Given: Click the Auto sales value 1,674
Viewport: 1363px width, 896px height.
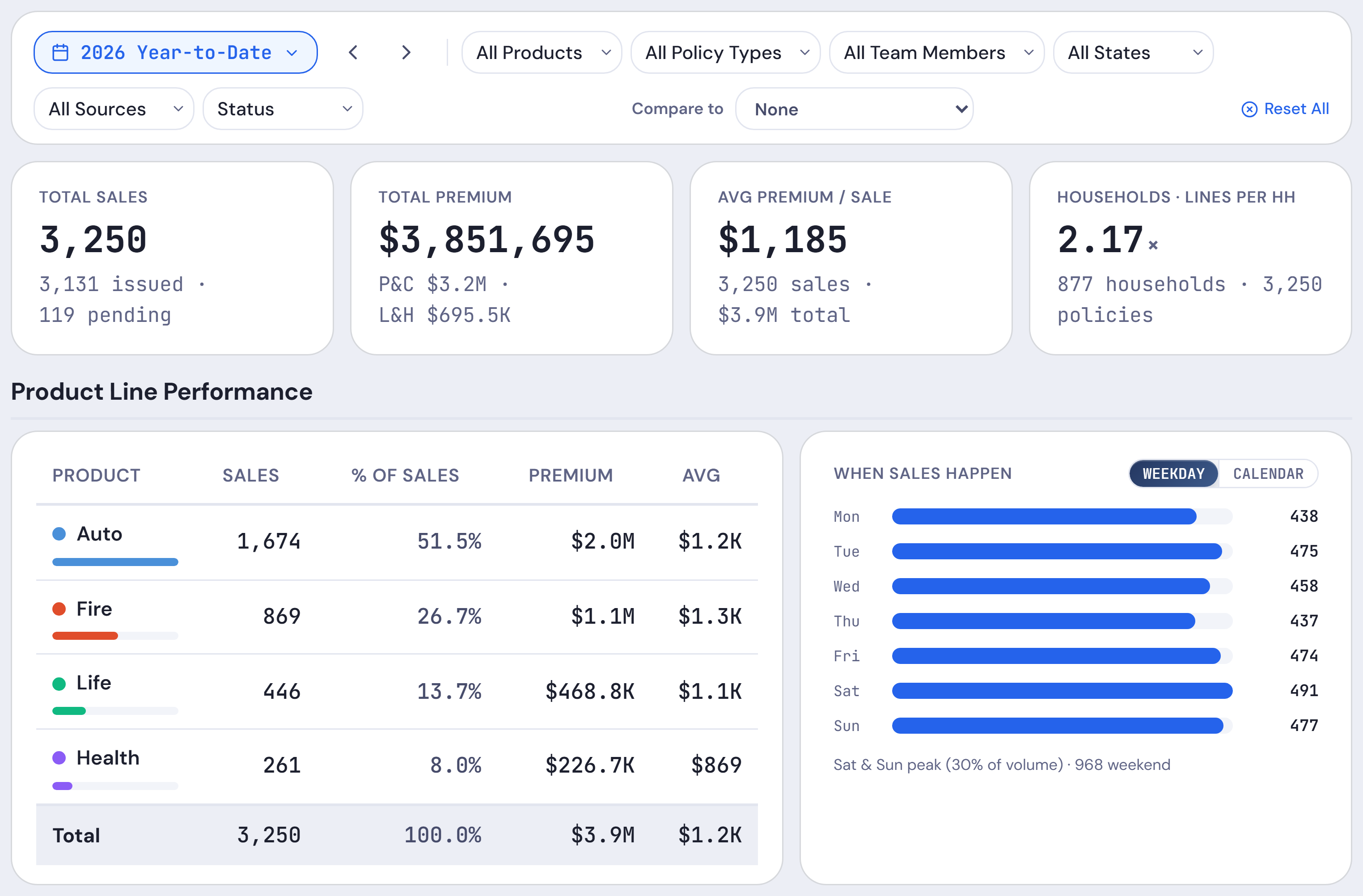Looking at the screenshot, I should [x=269, y=541].
